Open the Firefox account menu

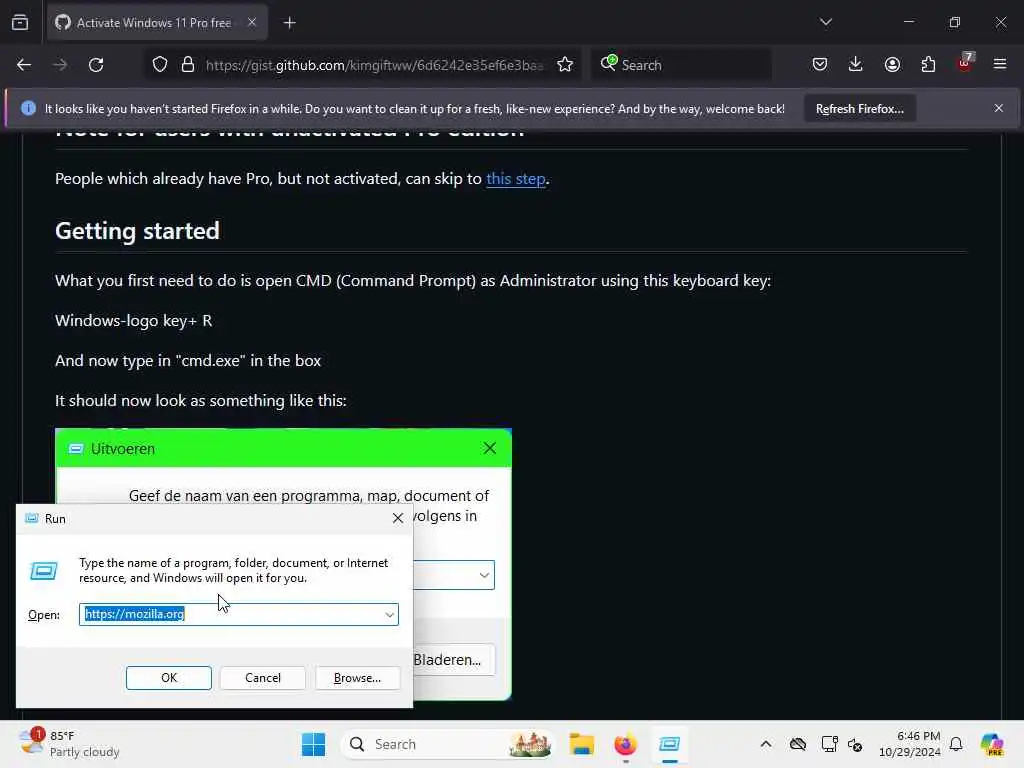[892, 65]
